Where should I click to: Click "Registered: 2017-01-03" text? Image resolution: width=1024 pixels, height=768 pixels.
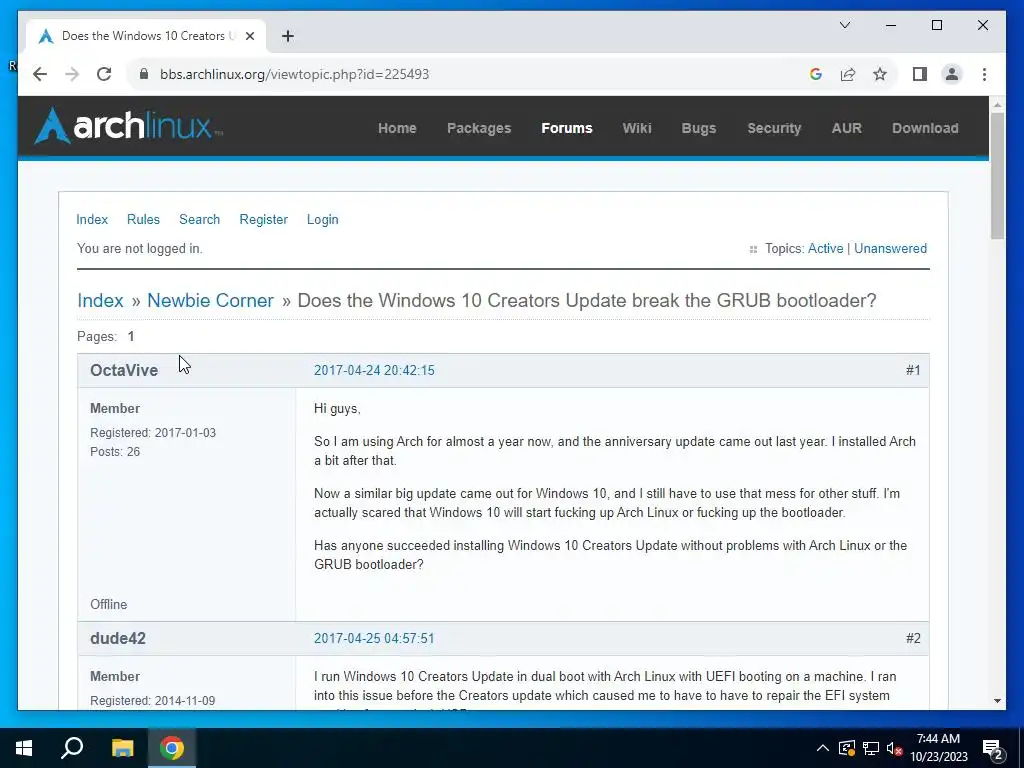pos(153,433)
